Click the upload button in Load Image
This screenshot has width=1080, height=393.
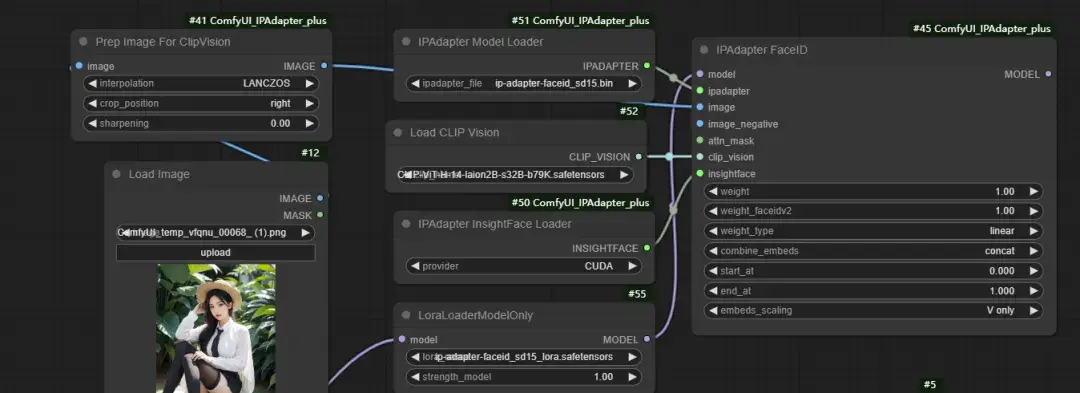tap(216, 253)
